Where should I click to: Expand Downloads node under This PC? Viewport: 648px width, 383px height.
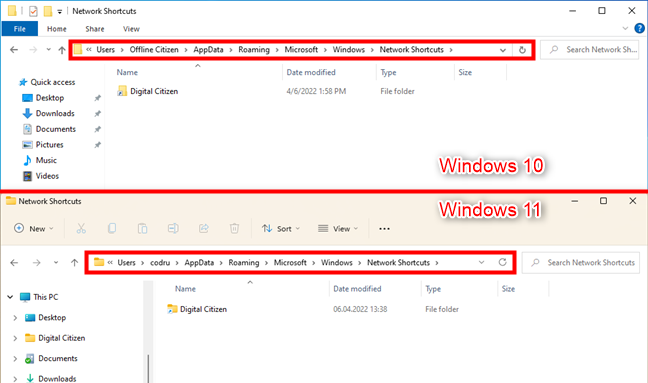tap(15, 378)
